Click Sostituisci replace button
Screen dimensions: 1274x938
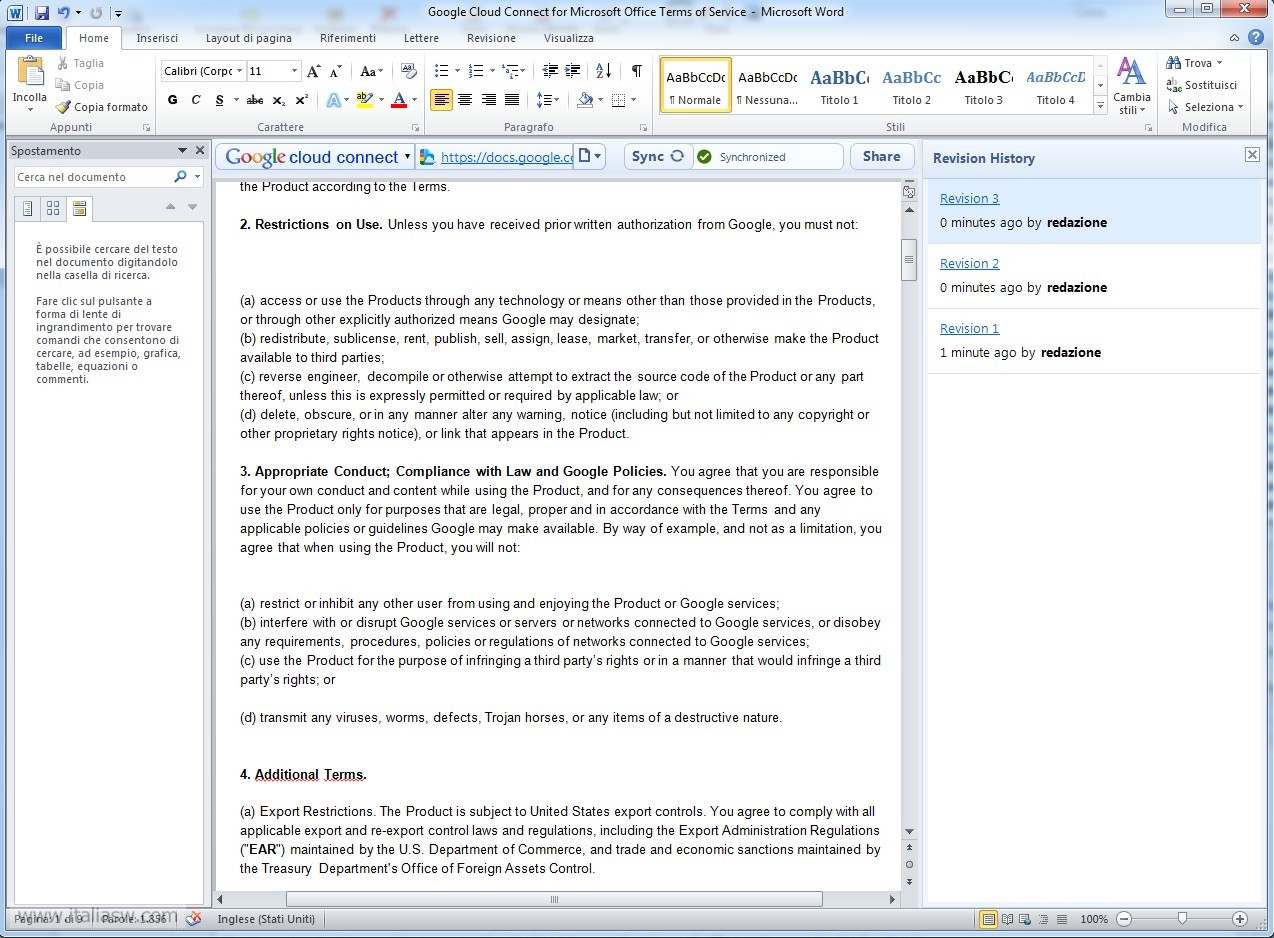pyautogui.click(x=1202, y=85)
